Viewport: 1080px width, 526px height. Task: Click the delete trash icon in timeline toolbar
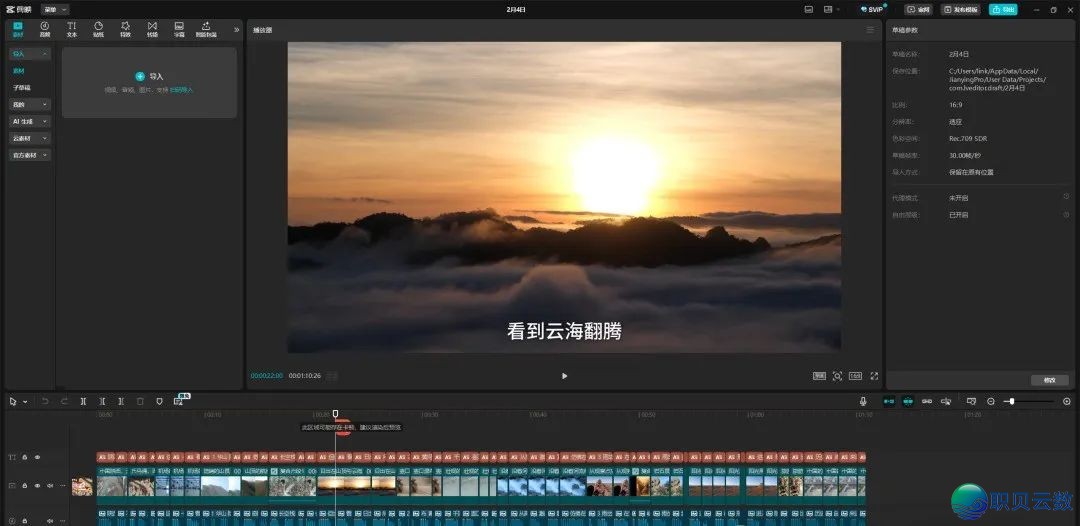tap(140, 401)
